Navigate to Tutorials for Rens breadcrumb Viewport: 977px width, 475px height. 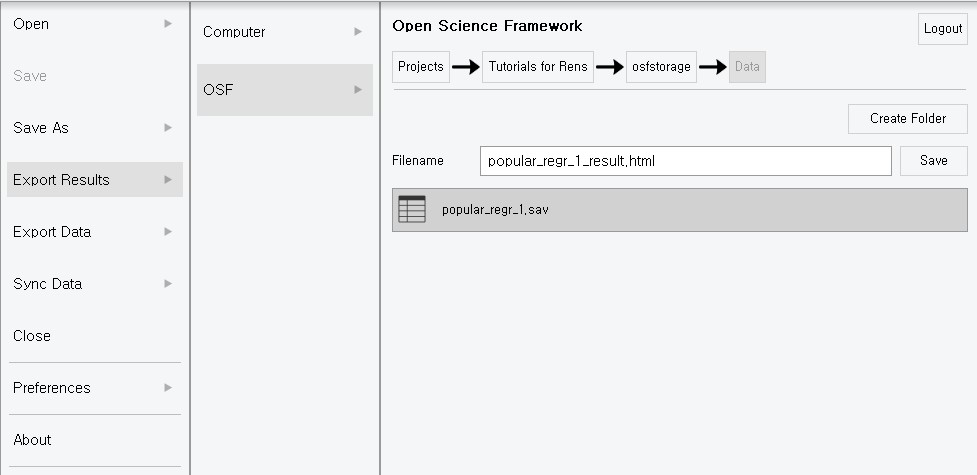coord(538,67)
